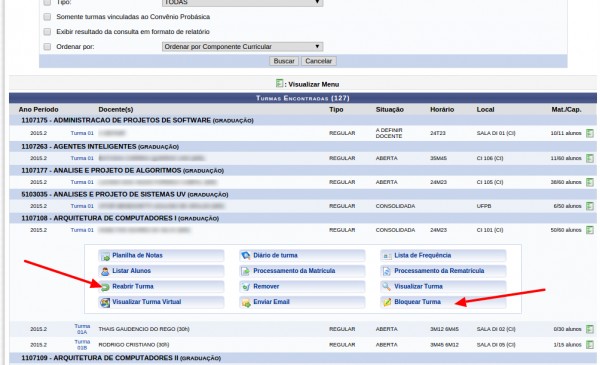Open menu icon for the UFPB local row
Image resolution: width=600 pixels, height=365 pixels.
[590, 206]
